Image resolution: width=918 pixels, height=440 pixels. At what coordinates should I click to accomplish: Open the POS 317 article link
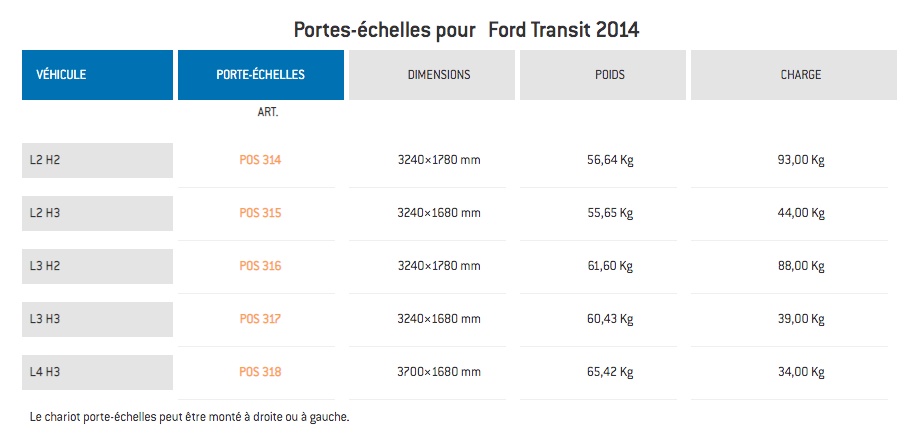click(260, 319)
